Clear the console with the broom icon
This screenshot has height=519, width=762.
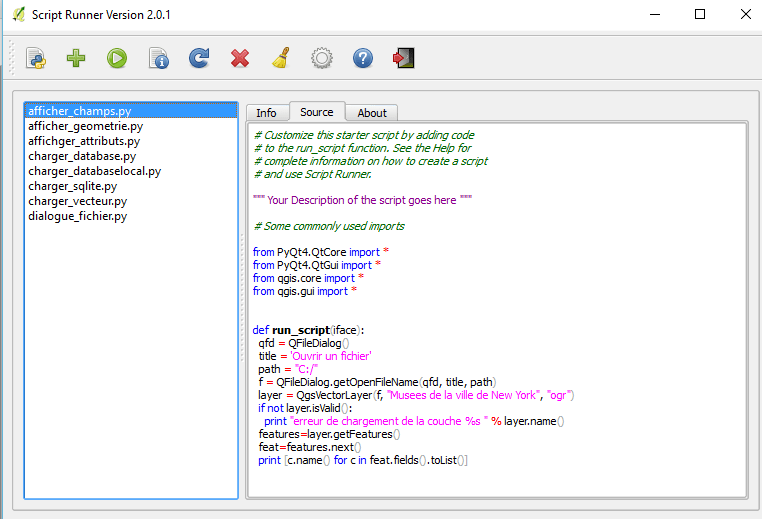[281, 58]
